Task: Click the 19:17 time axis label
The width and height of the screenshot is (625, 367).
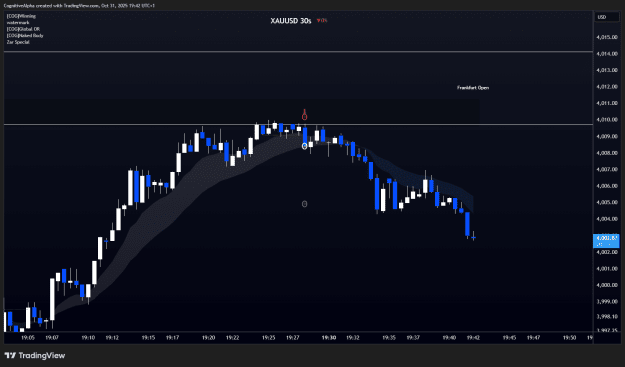Action: pyautogui.click(x=172, y=338)
